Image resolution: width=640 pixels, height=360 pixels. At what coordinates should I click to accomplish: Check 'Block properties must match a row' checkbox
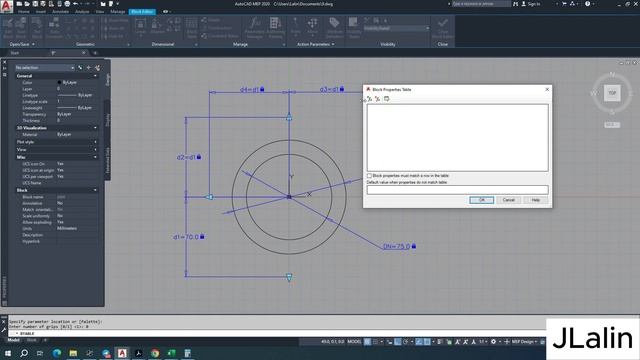pyautogui.click(x=369, y=176)
